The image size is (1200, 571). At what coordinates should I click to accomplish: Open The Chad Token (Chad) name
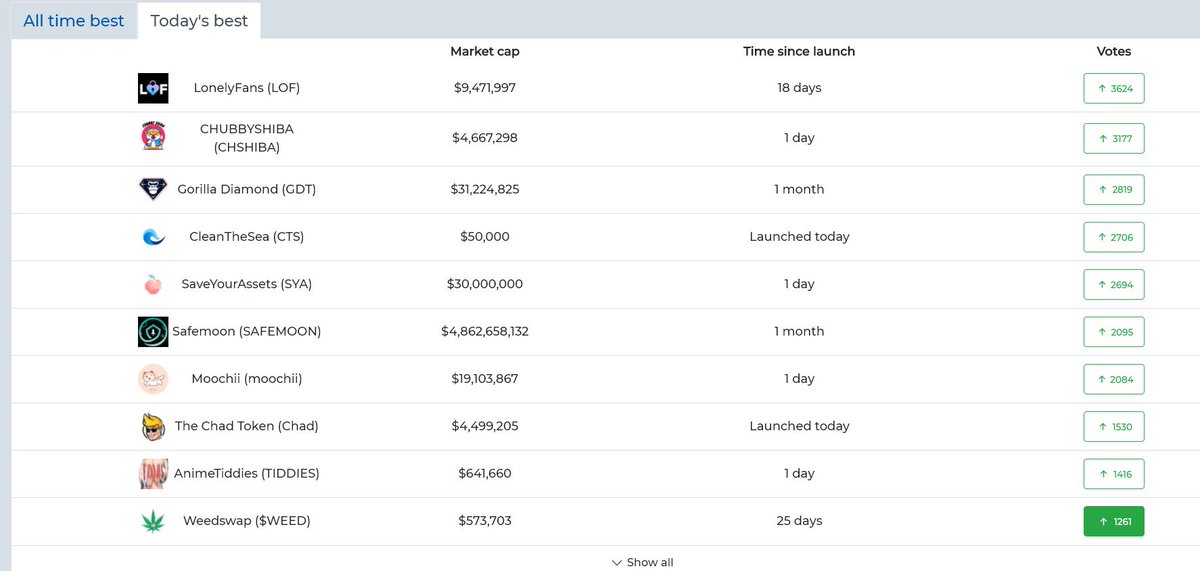247,426
